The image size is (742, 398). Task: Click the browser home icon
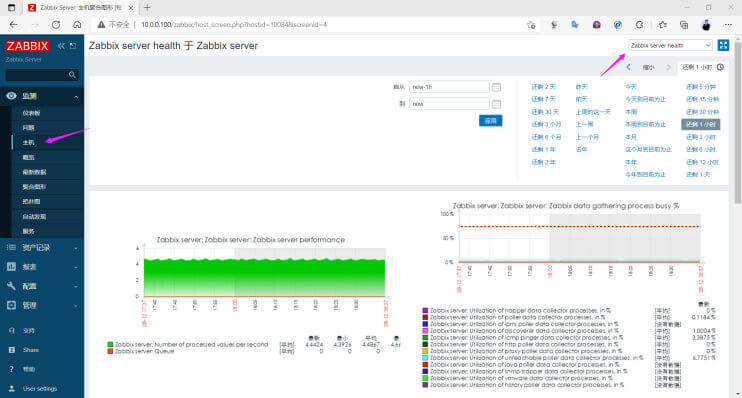(77, 25)
